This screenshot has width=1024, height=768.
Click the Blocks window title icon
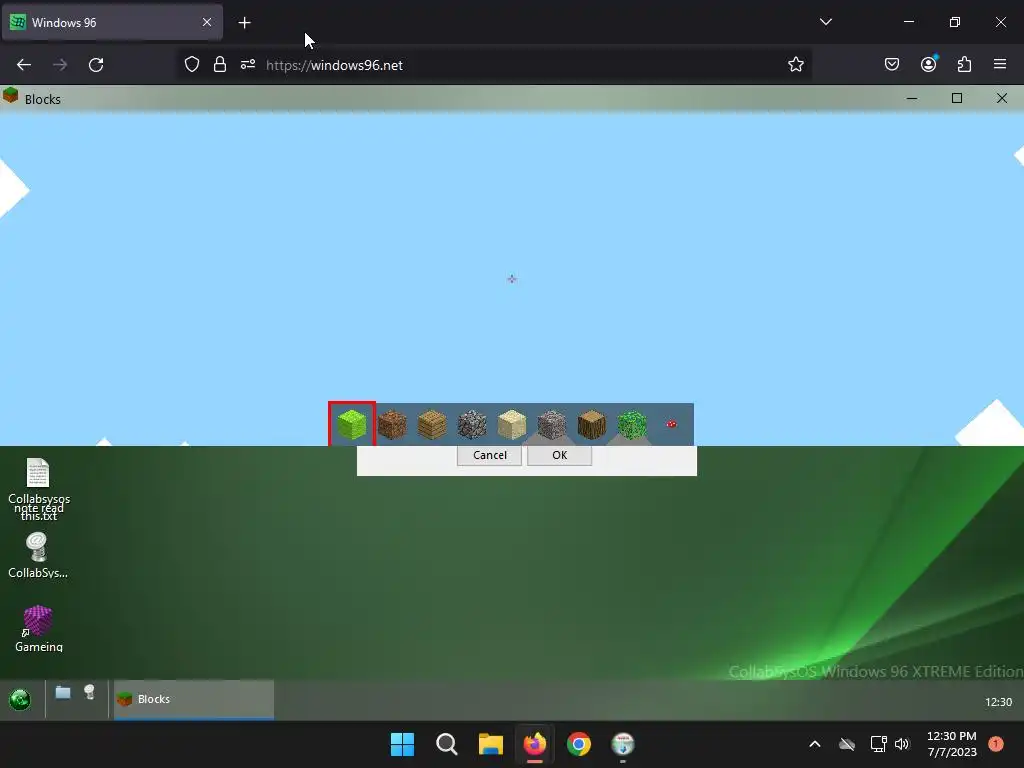click(x=10, y=96)
